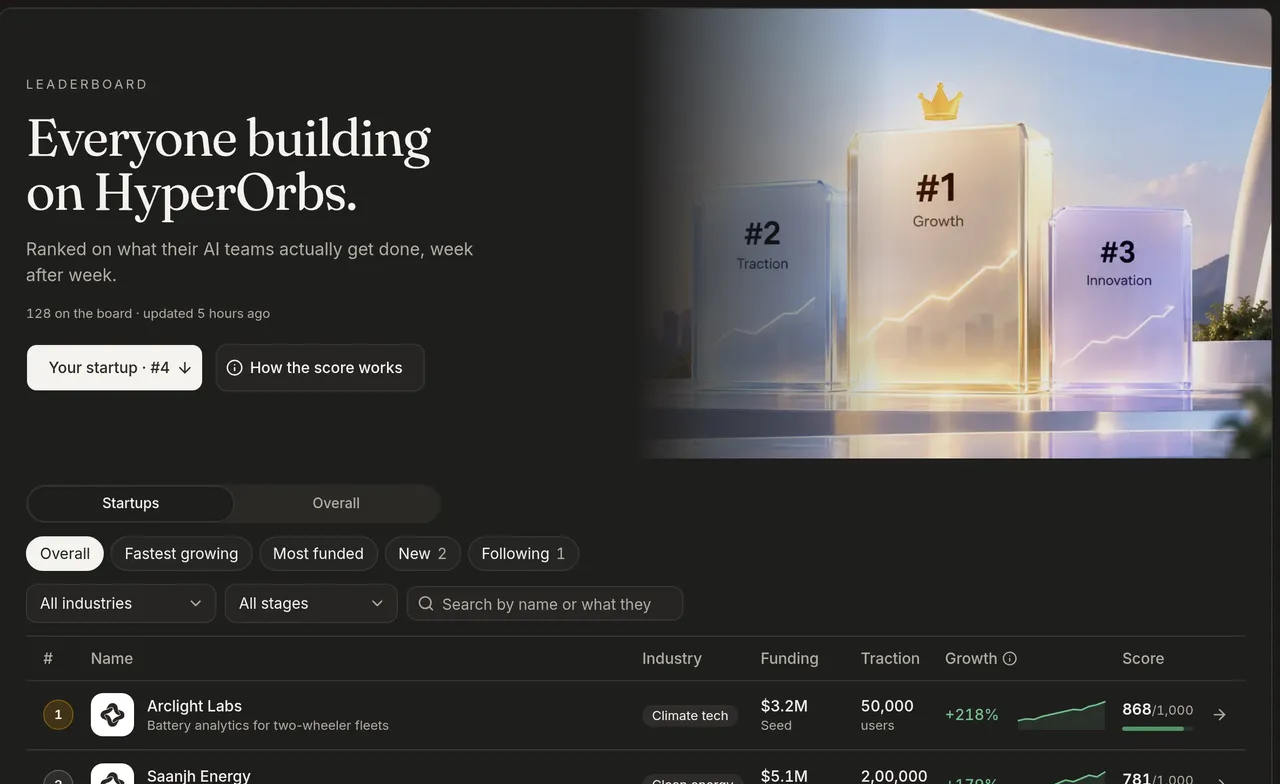Click the Growth column header label
The width and height of the screenshot is (1280, 784).
click(x=971, y=658)
